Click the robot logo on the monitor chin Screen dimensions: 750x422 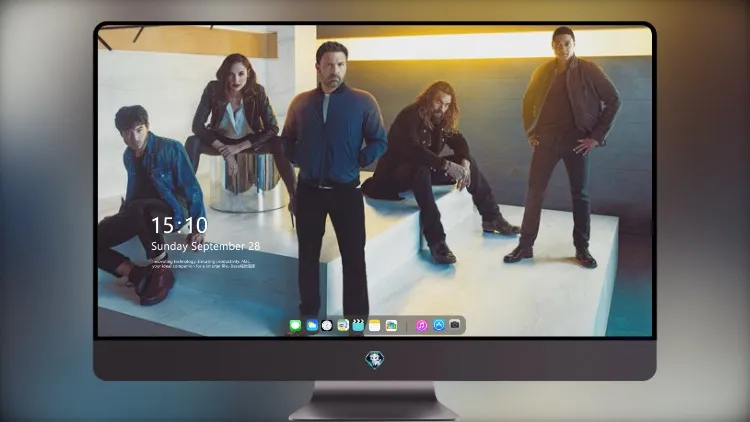(375, 360)
